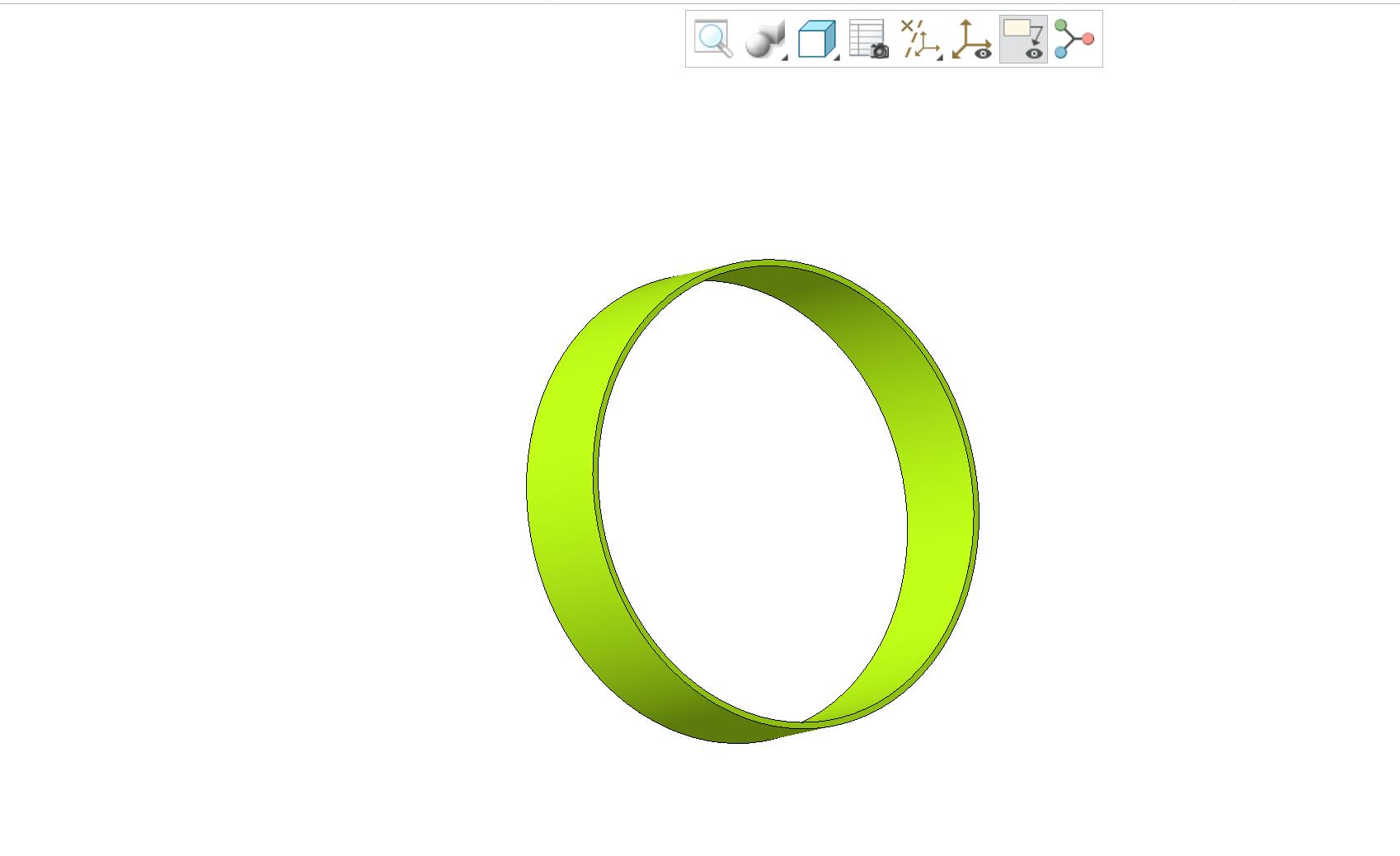This screenshot has width=1400, height=856.
Task: Expand the datum display filters dropdown
Action: coord(921,39)
